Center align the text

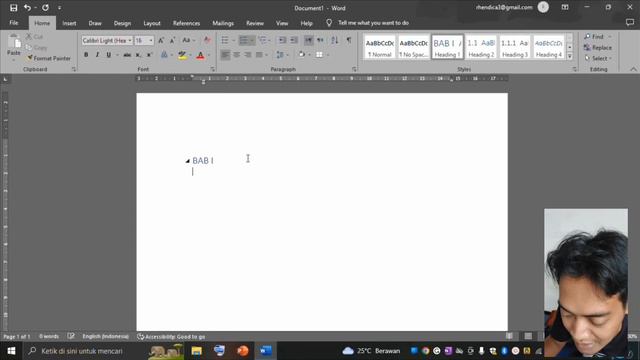click(x=236, y=55)
